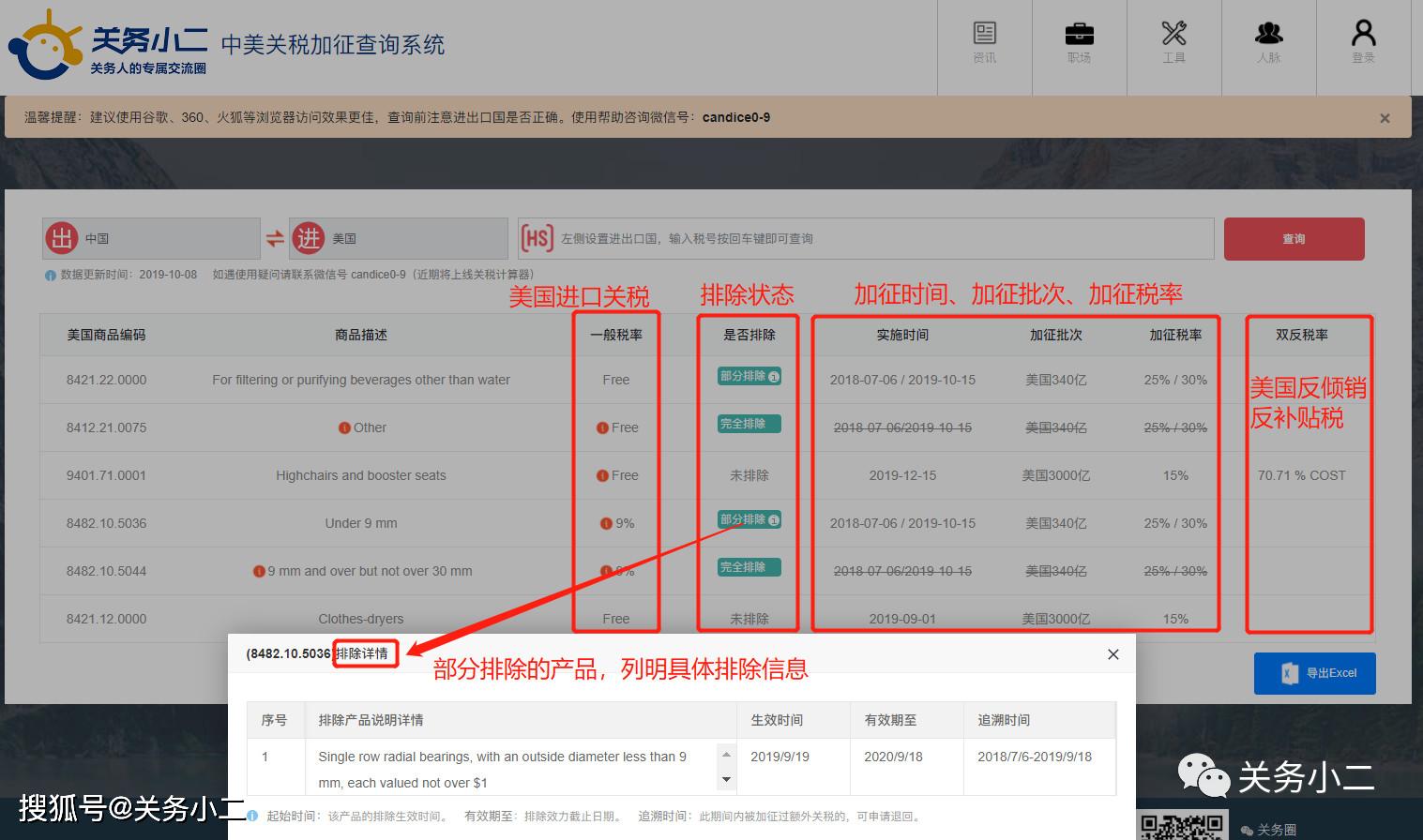Click the 导出Excel button
Image resolution: width=1423 pixels, height=840 pixels.
tap(1315, 673)
